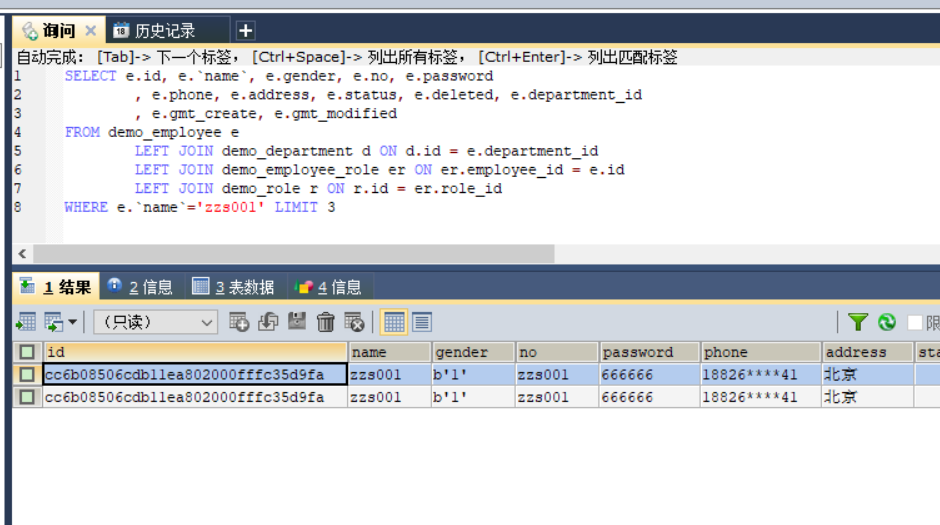Sort by the password column header

(649, 352)
